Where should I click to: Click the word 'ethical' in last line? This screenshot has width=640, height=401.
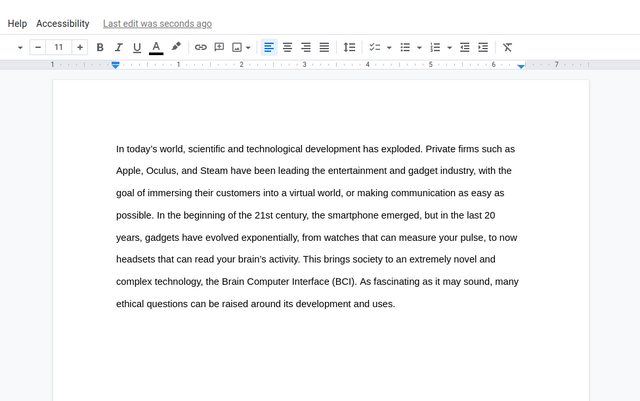pos(130,304)
